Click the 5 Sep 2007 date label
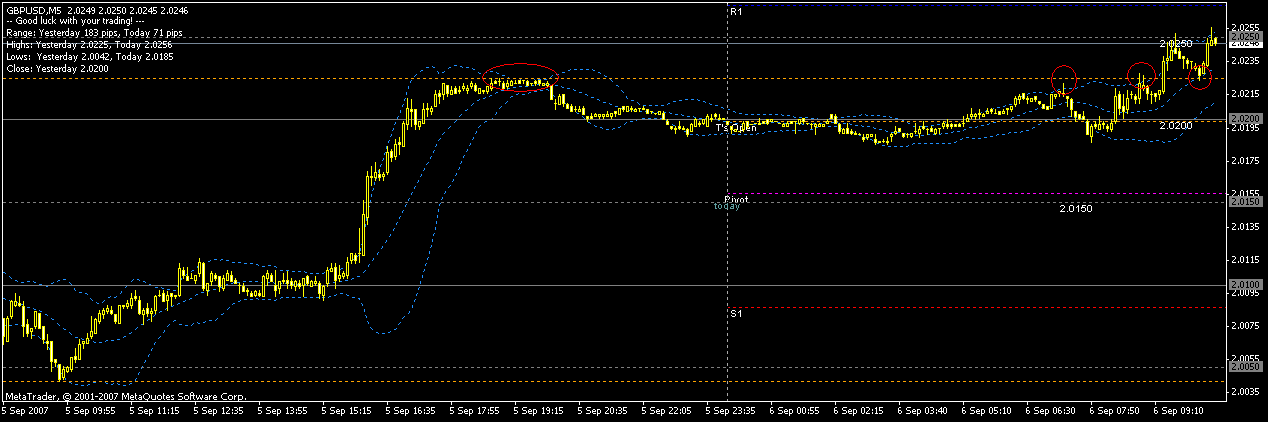The height and width of the screenshot is (422, 1268). click(x=24, y=410)
